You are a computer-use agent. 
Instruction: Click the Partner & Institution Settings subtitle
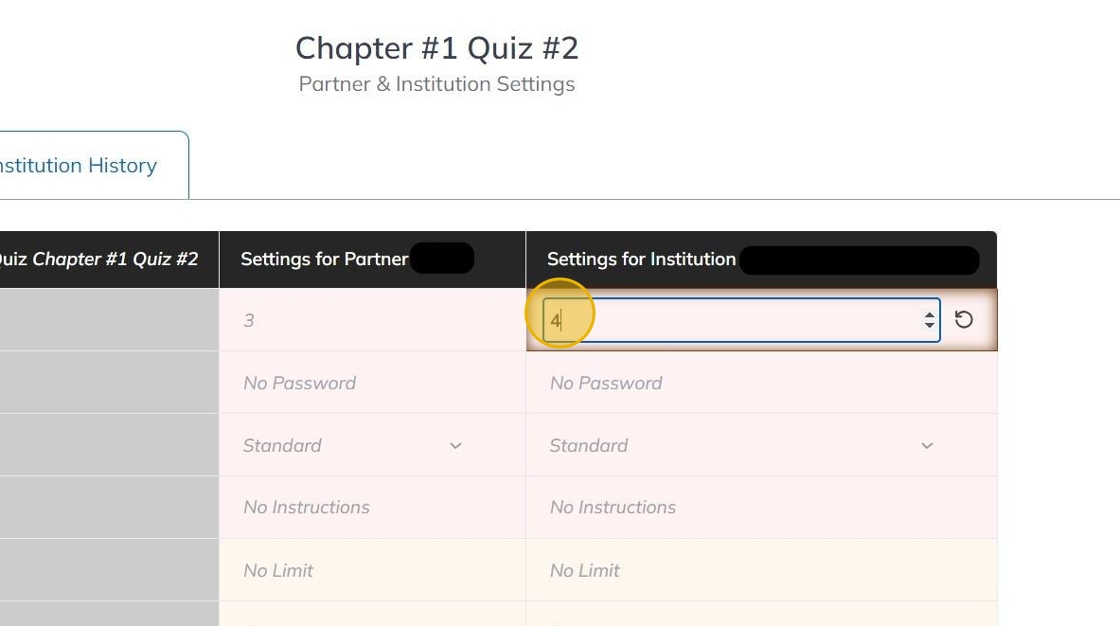[x=437, y=84]
